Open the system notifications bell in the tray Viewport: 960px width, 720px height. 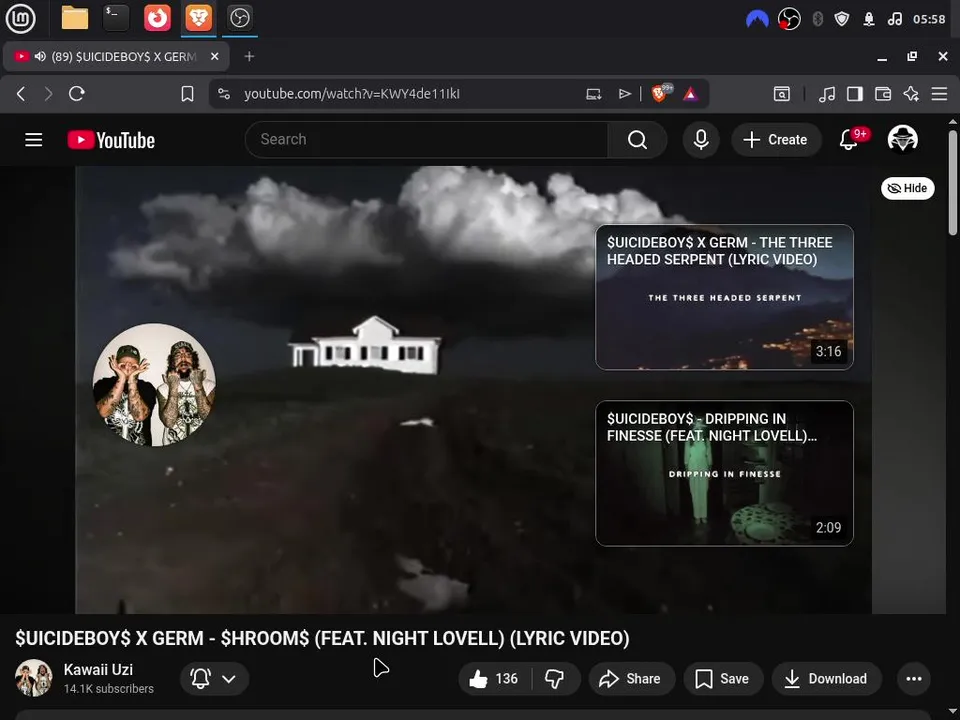click(869, 19)
